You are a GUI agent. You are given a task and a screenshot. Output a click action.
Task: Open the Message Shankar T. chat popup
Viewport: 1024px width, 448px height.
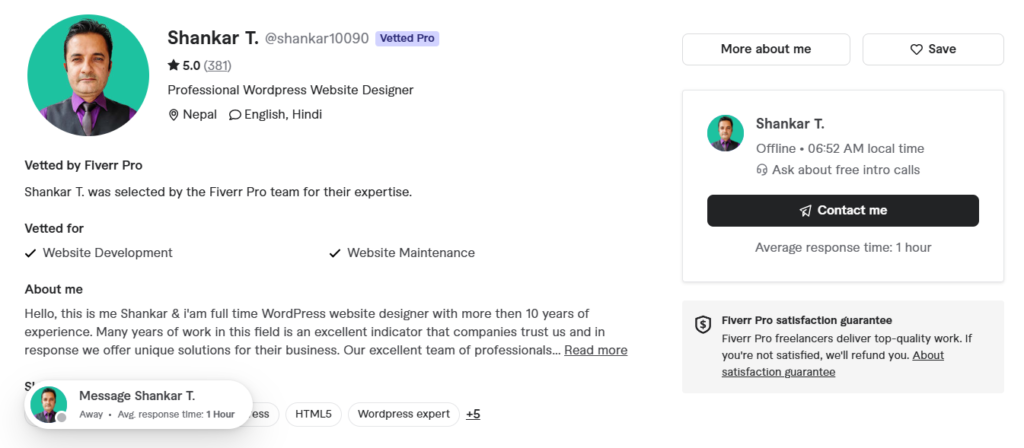click(138, 404)
